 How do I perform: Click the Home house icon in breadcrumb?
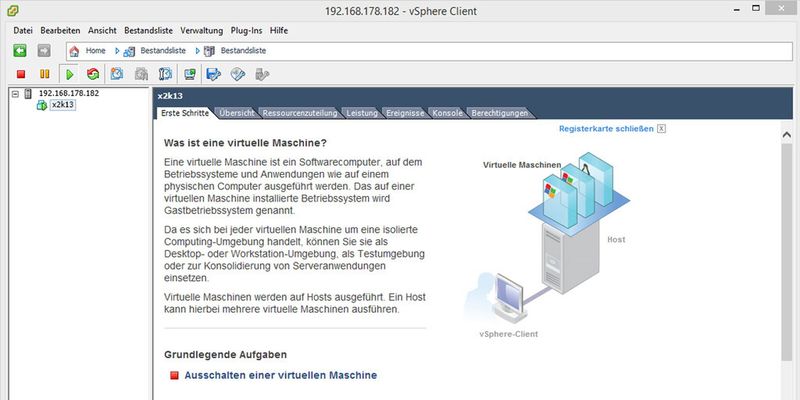pos(74,51)
